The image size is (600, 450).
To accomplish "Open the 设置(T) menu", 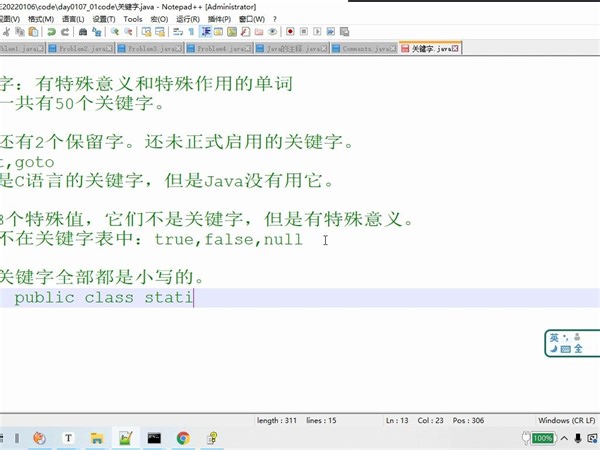I will (x=104, y=19).
